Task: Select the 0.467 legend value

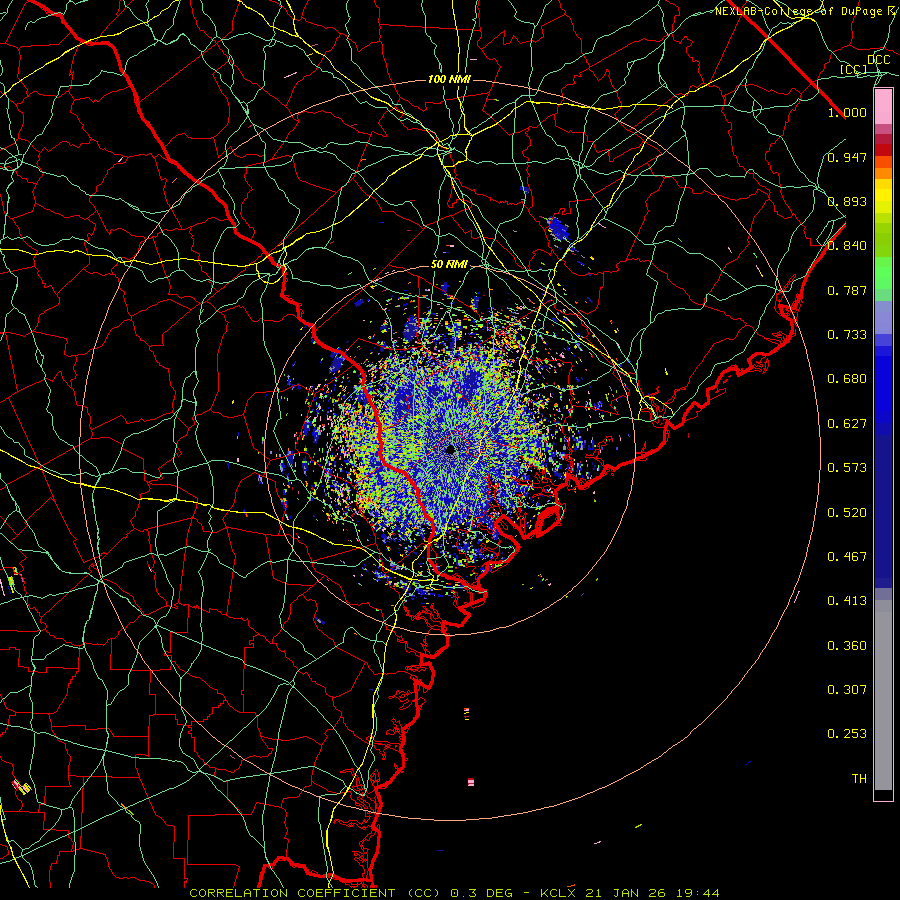Action: click(x=847, y=557)
